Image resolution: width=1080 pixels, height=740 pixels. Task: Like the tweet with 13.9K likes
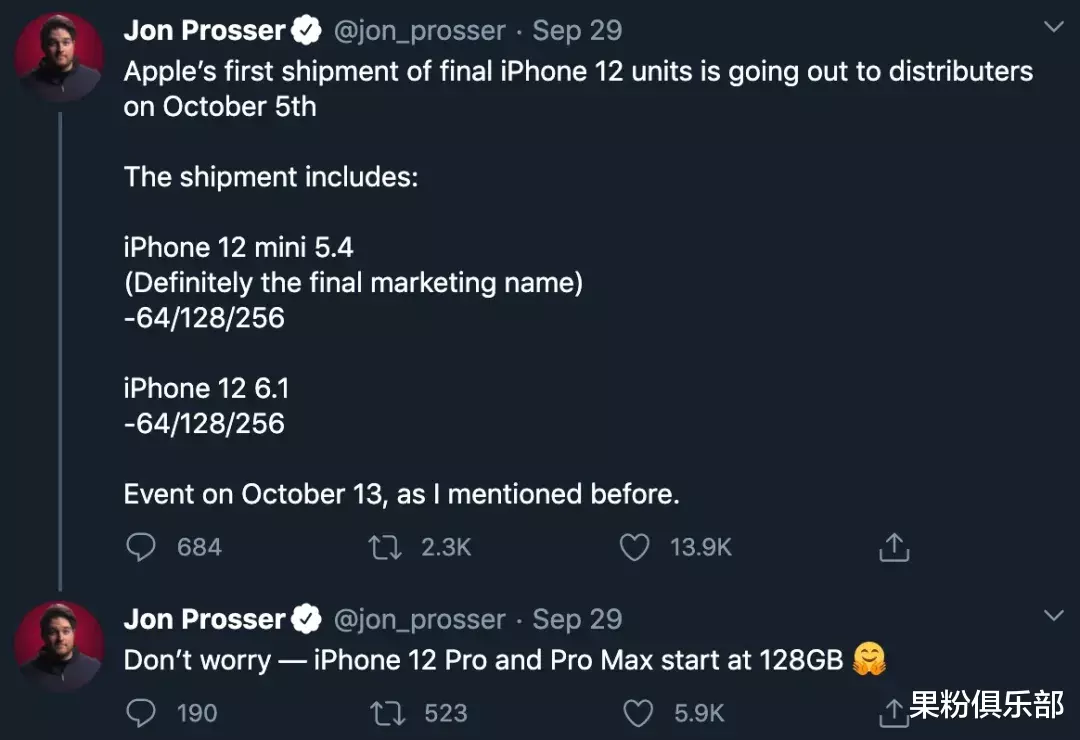pos(634,547)
